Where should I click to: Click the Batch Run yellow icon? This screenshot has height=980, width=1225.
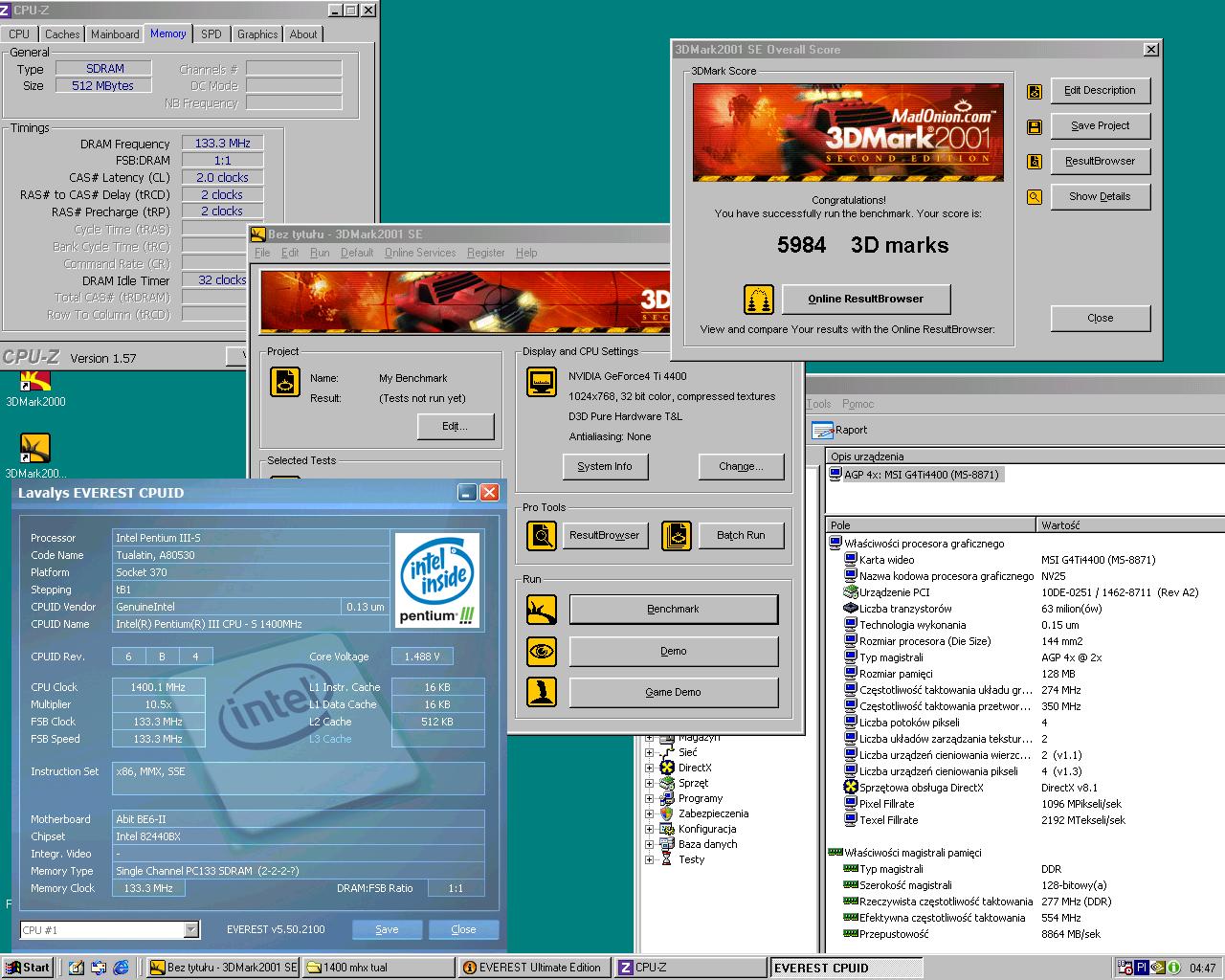[x=677, y=535]
